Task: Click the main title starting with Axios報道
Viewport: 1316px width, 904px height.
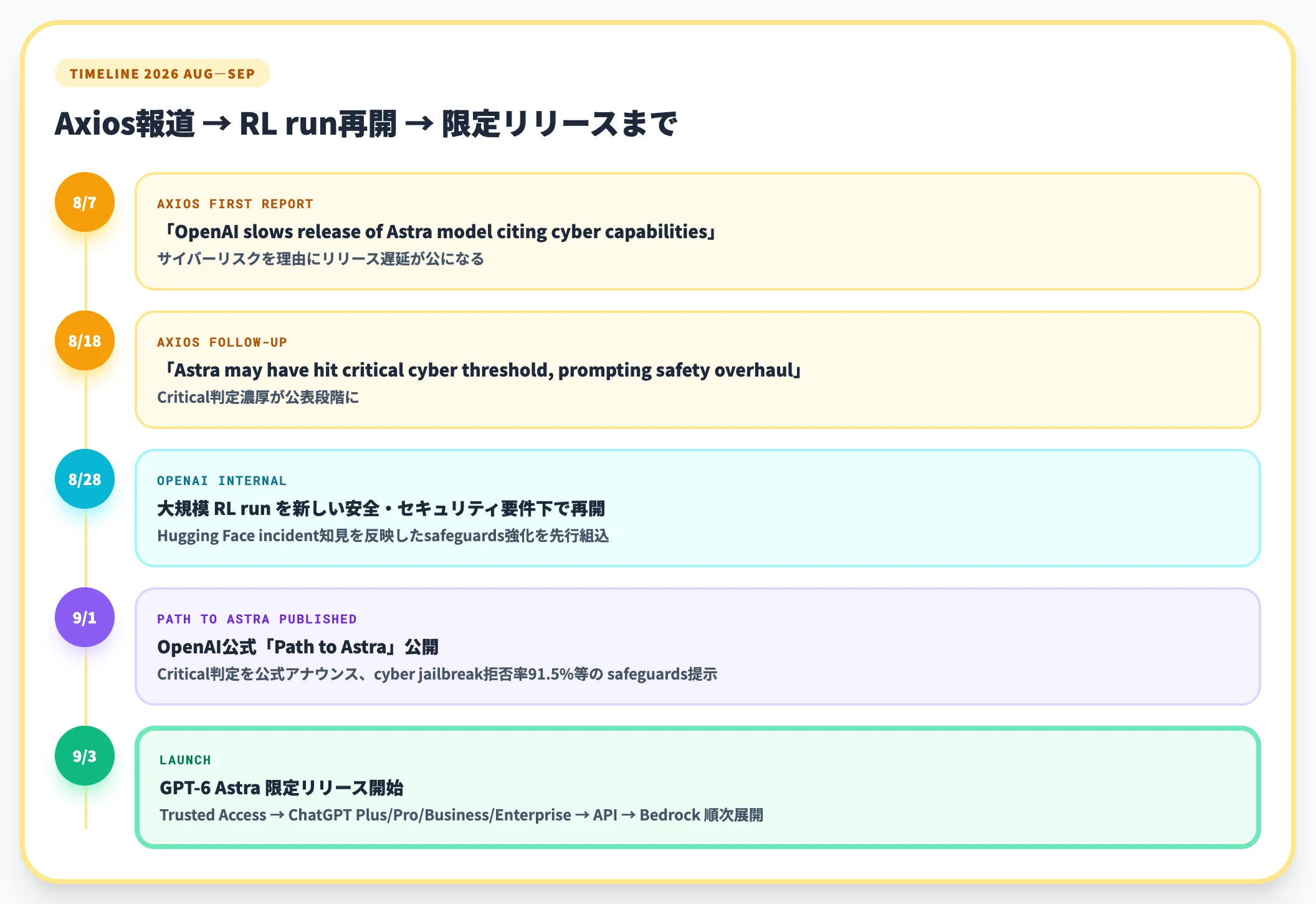Action: click(366, 123)
